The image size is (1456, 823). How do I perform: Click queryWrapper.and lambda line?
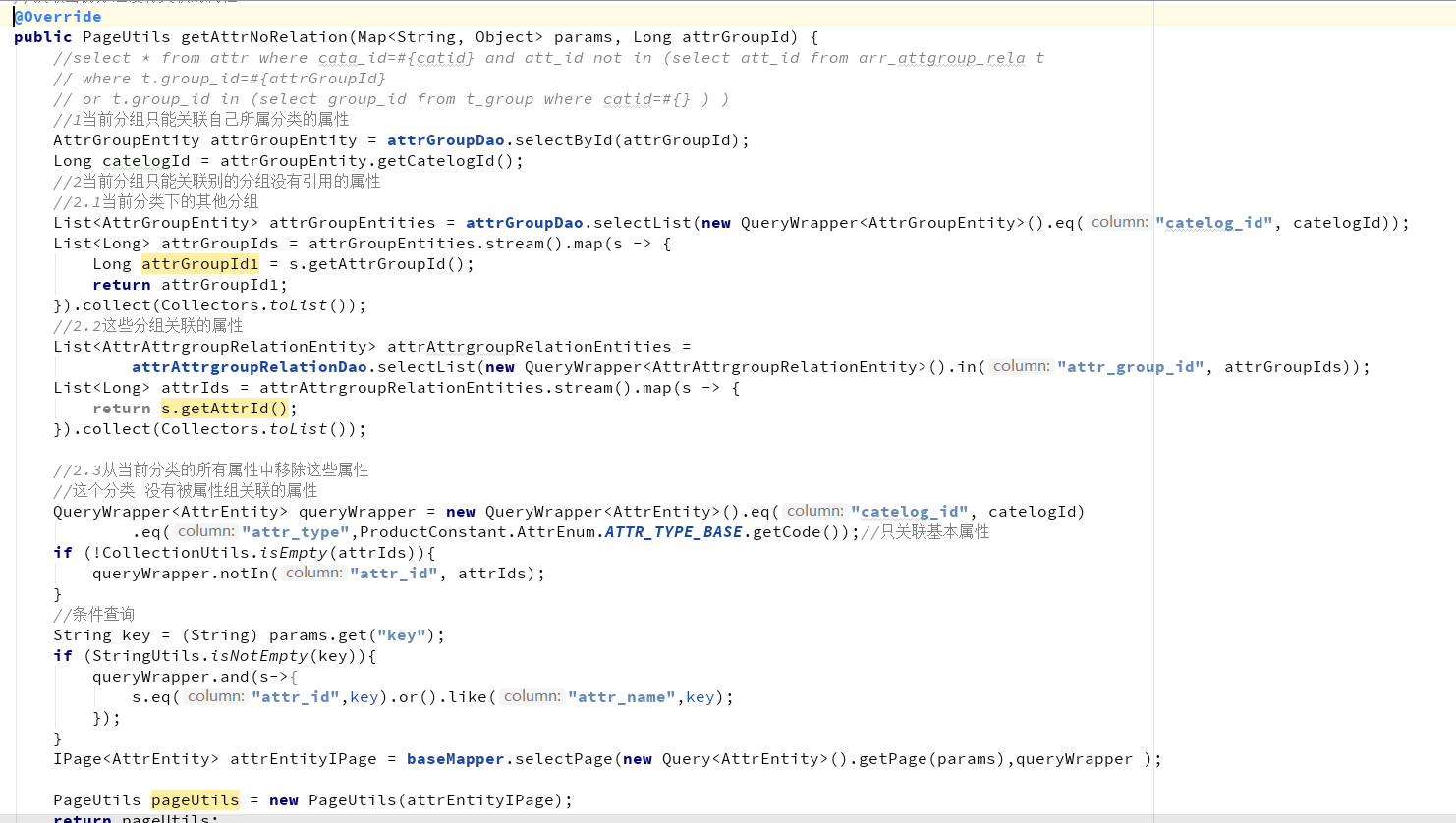point(195,676)
